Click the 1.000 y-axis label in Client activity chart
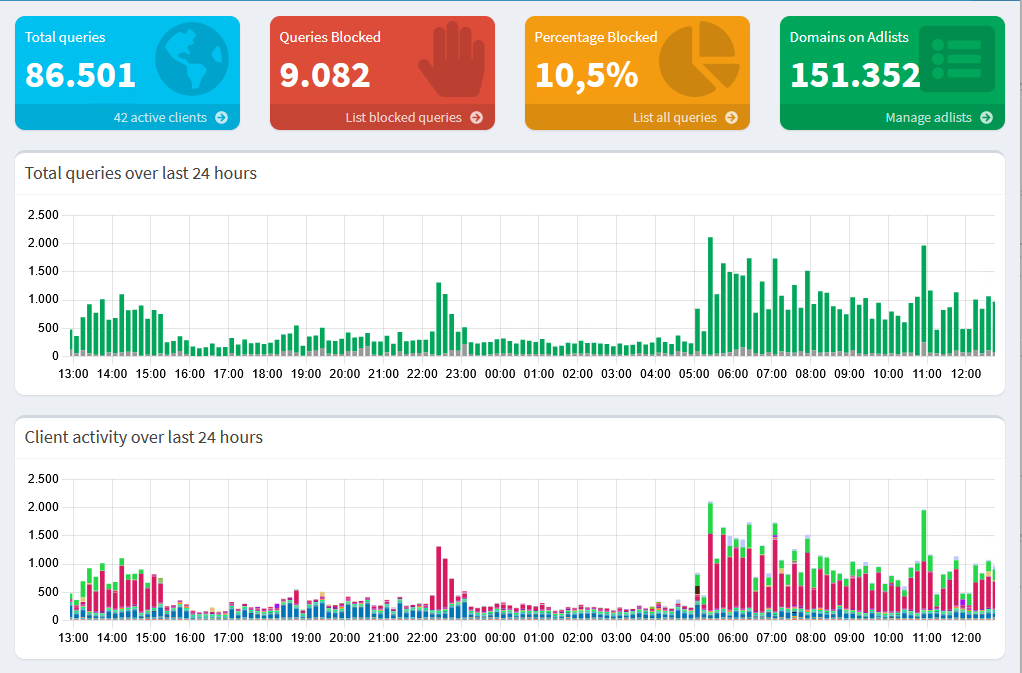 click(43, 564)
